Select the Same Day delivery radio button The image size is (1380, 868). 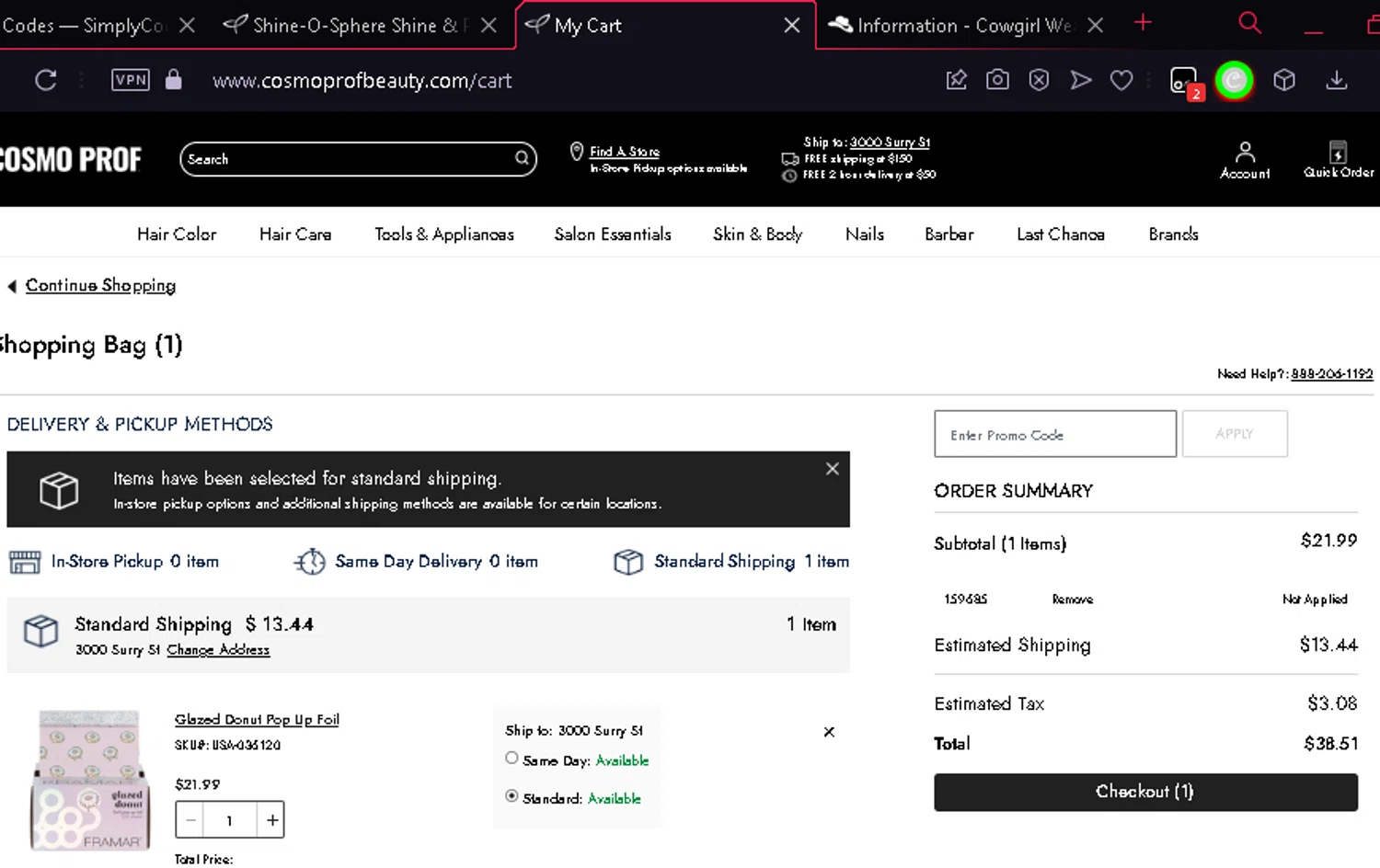click(x=512, y=759)
